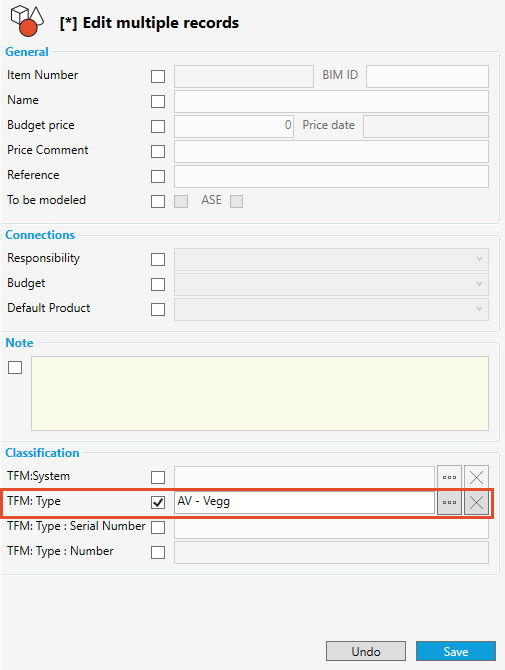Expand the Responsibility dropdown
The height and width of the screenshot is (670, 505).
pos(331,259)
